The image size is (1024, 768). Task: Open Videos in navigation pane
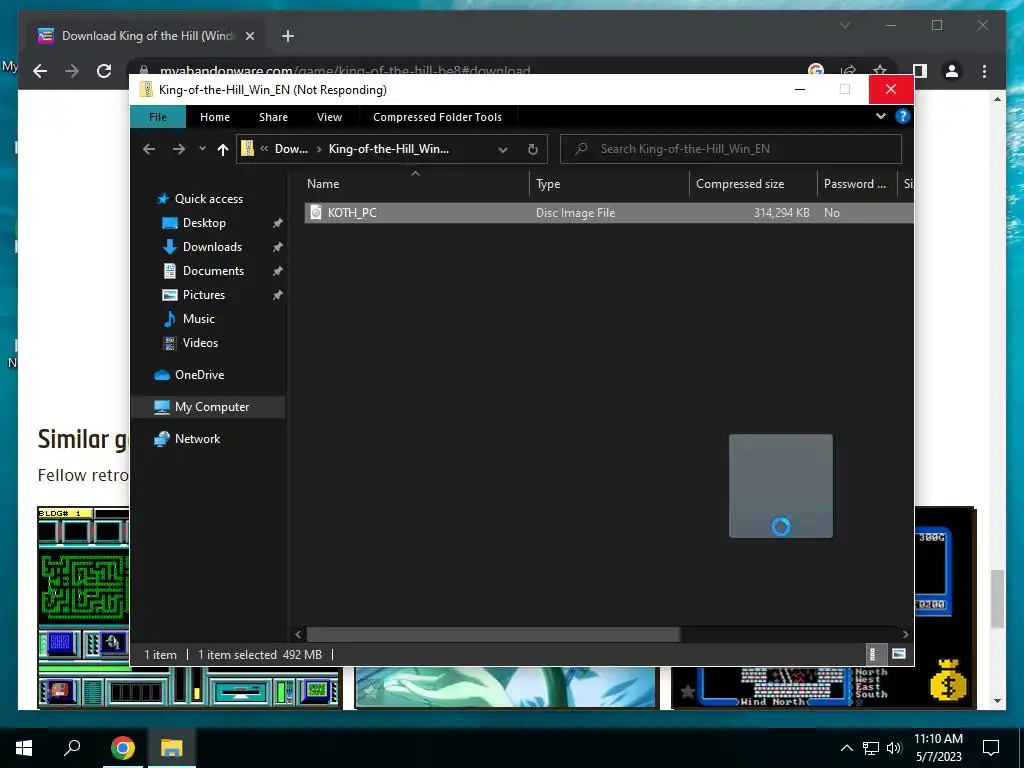200,343
